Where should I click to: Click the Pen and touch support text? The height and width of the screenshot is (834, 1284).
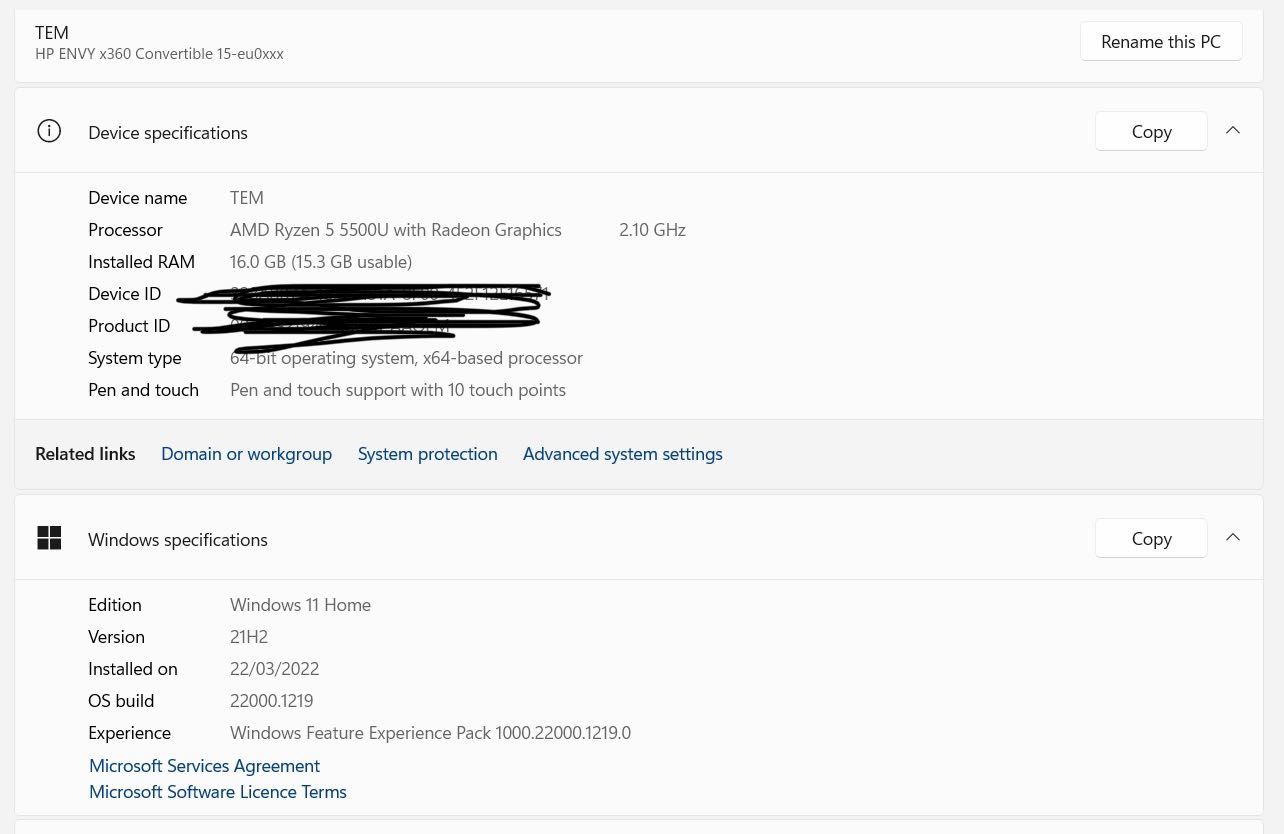click(x=398, y=390)
